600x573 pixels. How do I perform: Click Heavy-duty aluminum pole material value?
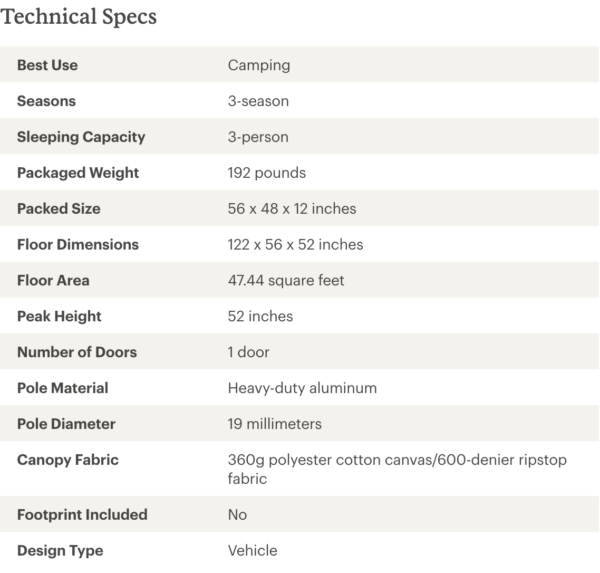coord(302,388)
